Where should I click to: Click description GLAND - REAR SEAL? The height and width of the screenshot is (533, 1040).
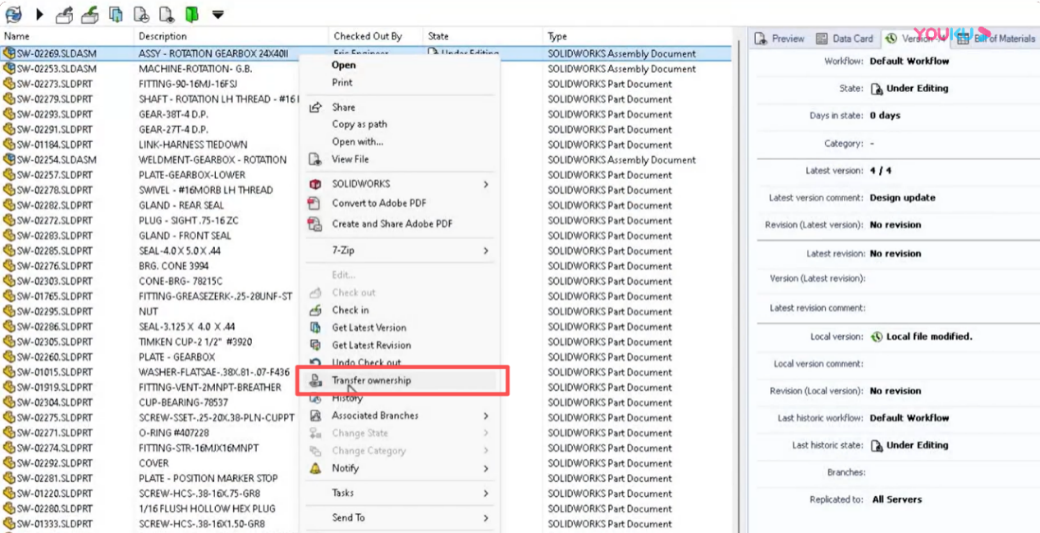[181, 206]
